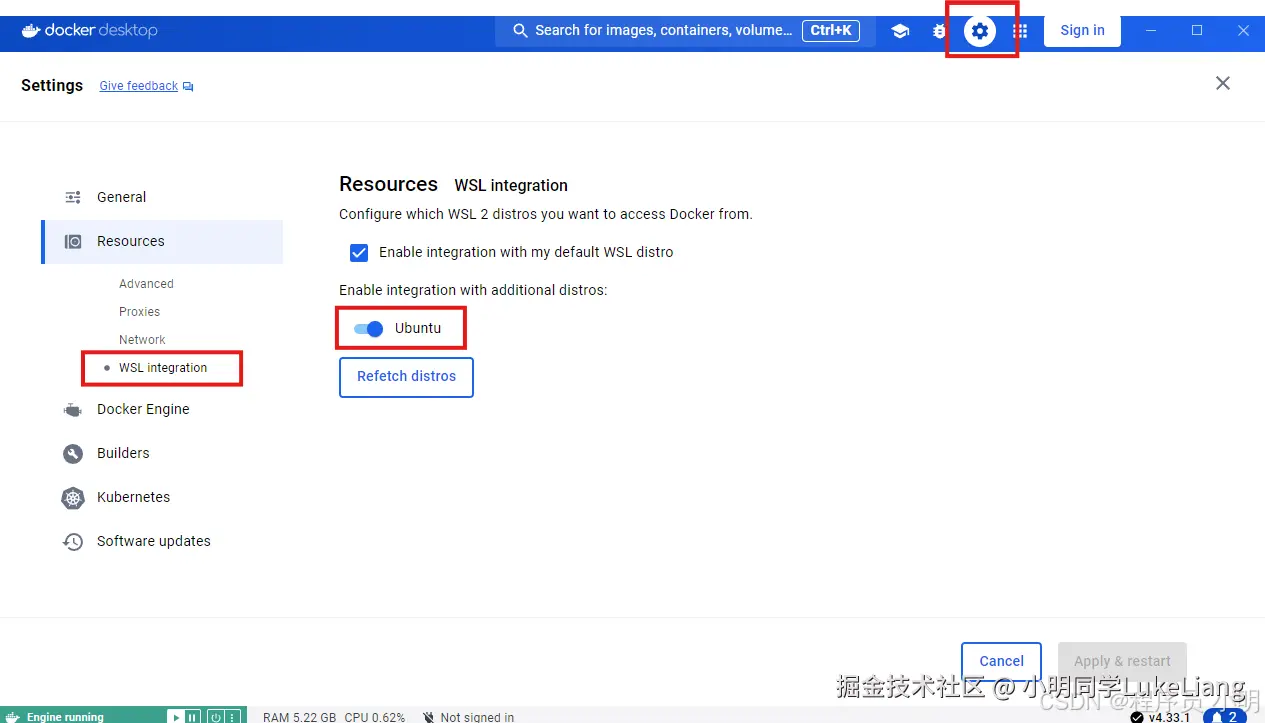Pause the Docker engine from the status bar
The width and height of the screenshot is (1265, 723).
pyautogui.click(x=192, y=717)
